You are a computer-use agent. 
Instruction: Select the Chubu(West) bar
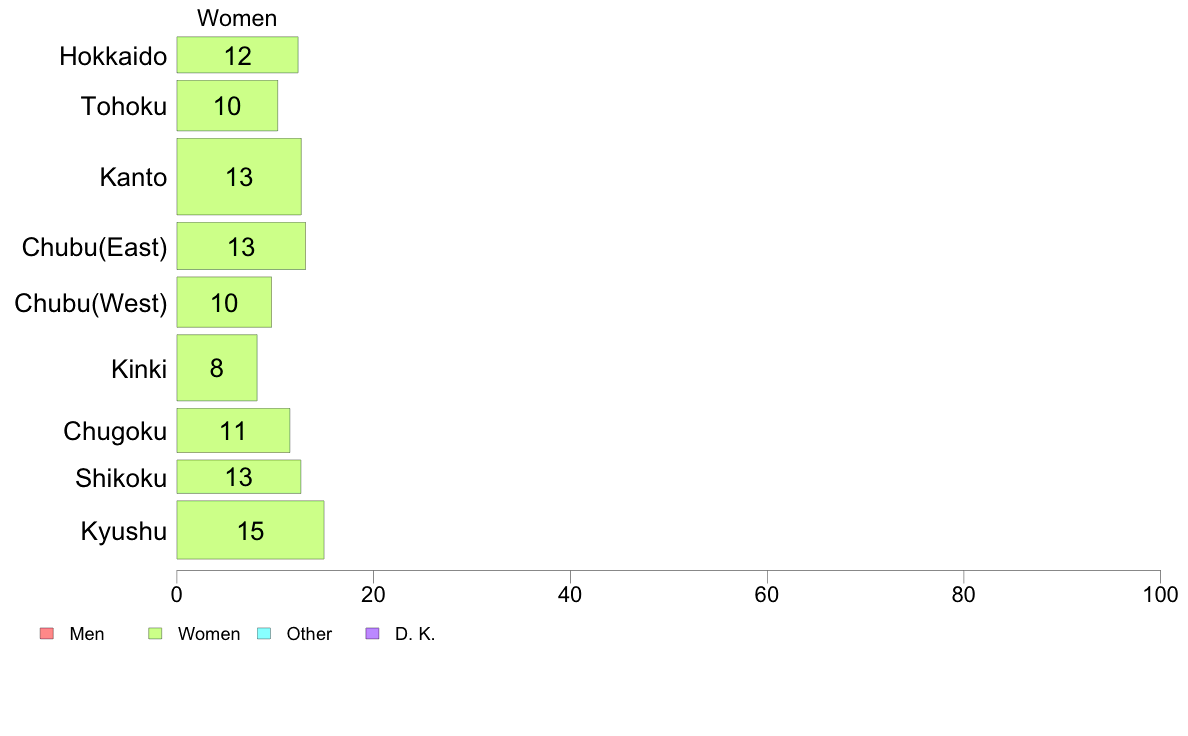tap(224, 302)
